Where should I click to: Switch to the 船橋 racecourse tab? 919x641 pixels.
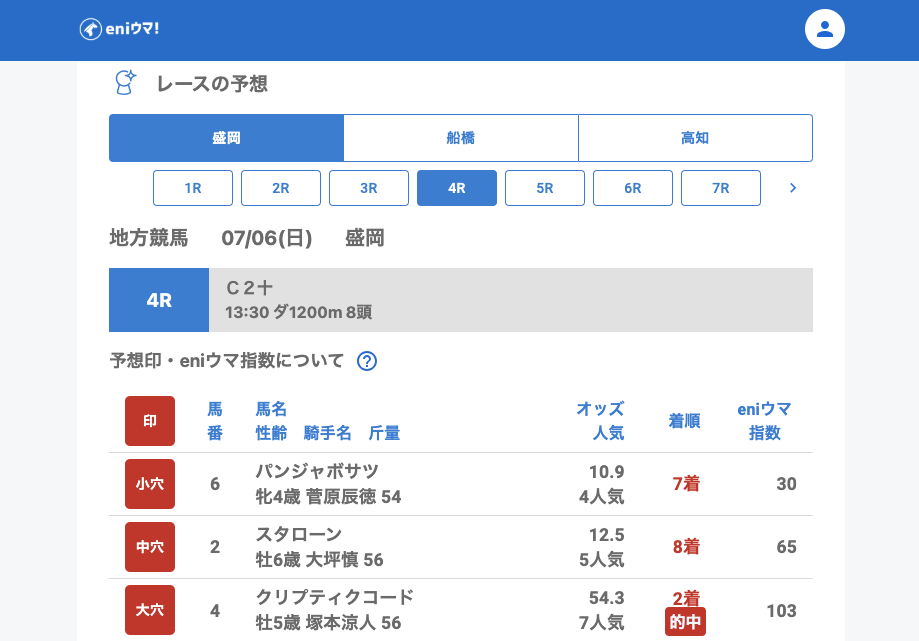click(x=461, y=138)
